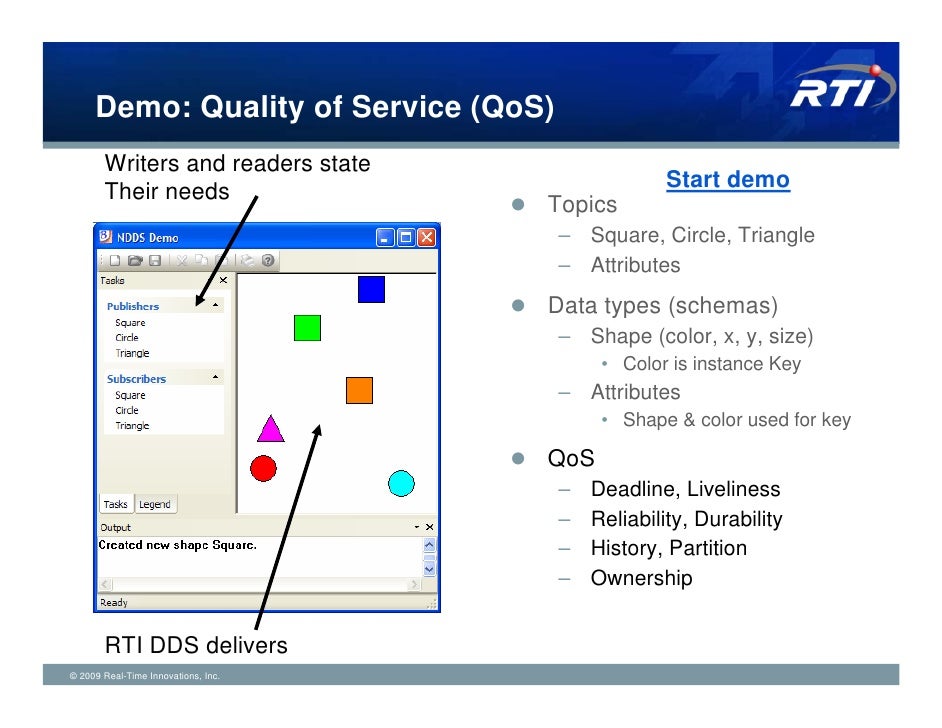Close the NDDS Demo window
The image size is (942, 728).
pos(427,237)
